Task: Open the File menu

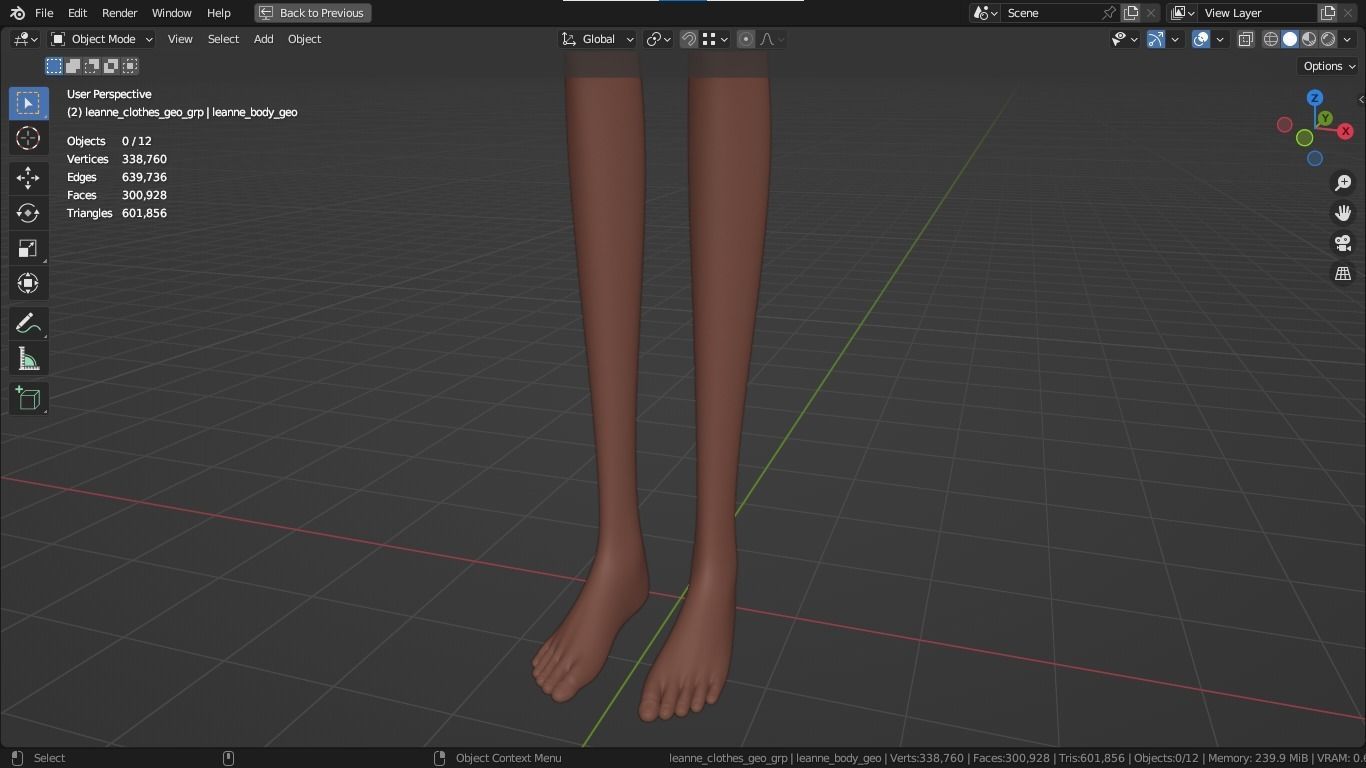Action: (44, 13)
